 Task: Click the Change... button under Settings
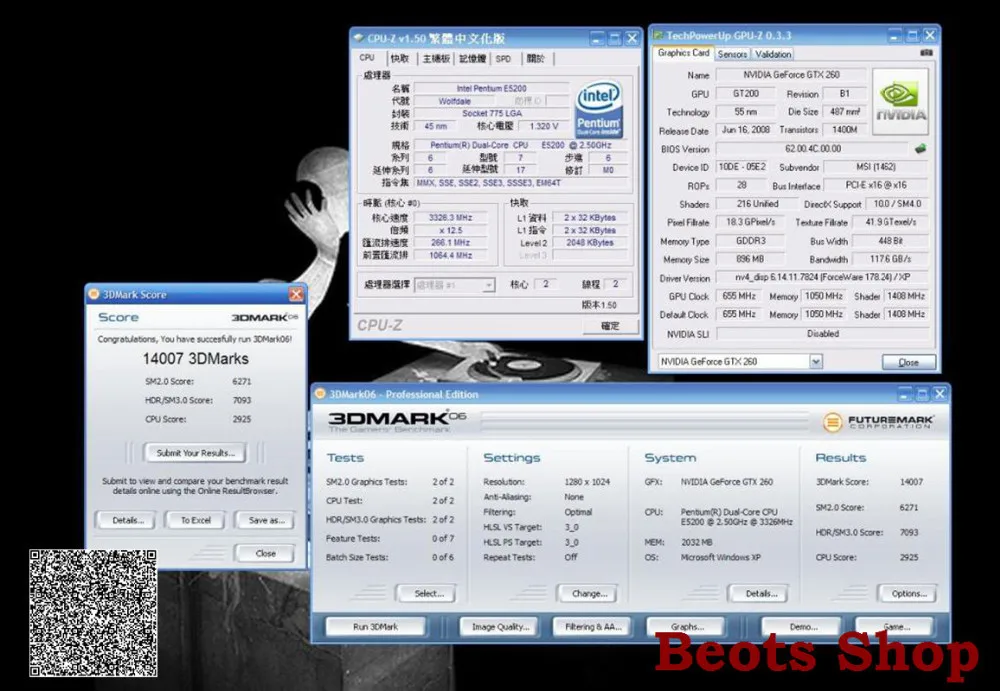tap(589, 593)
